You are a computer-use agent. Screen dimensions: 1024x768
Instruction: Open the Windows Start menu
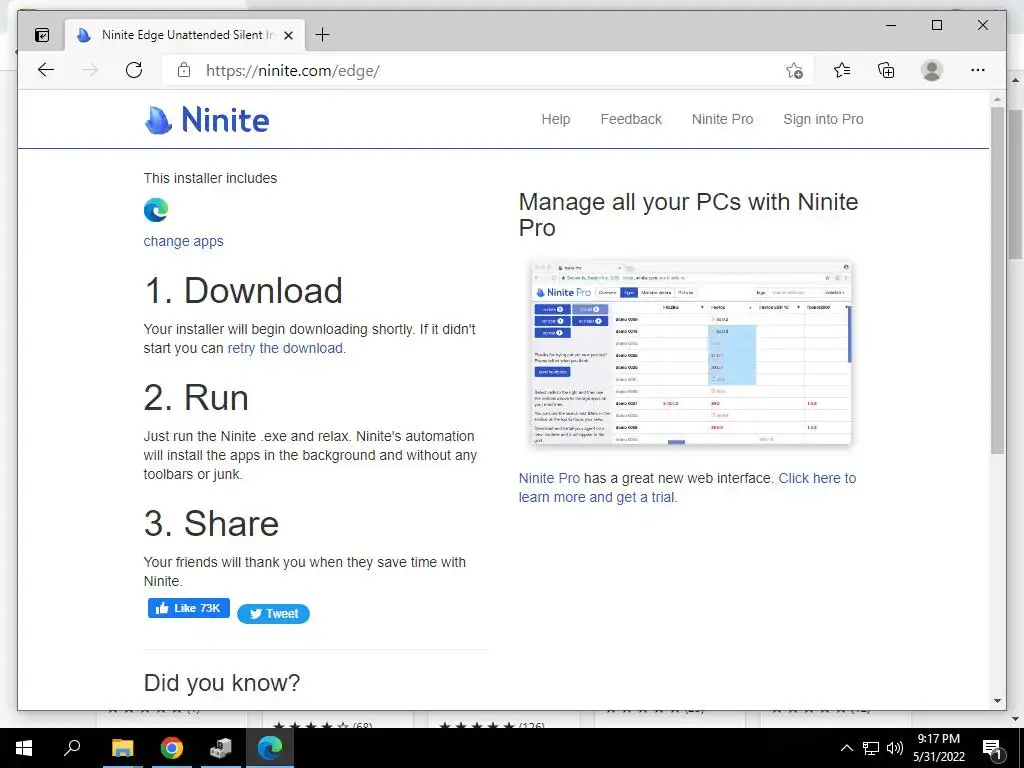click(24, 748)
